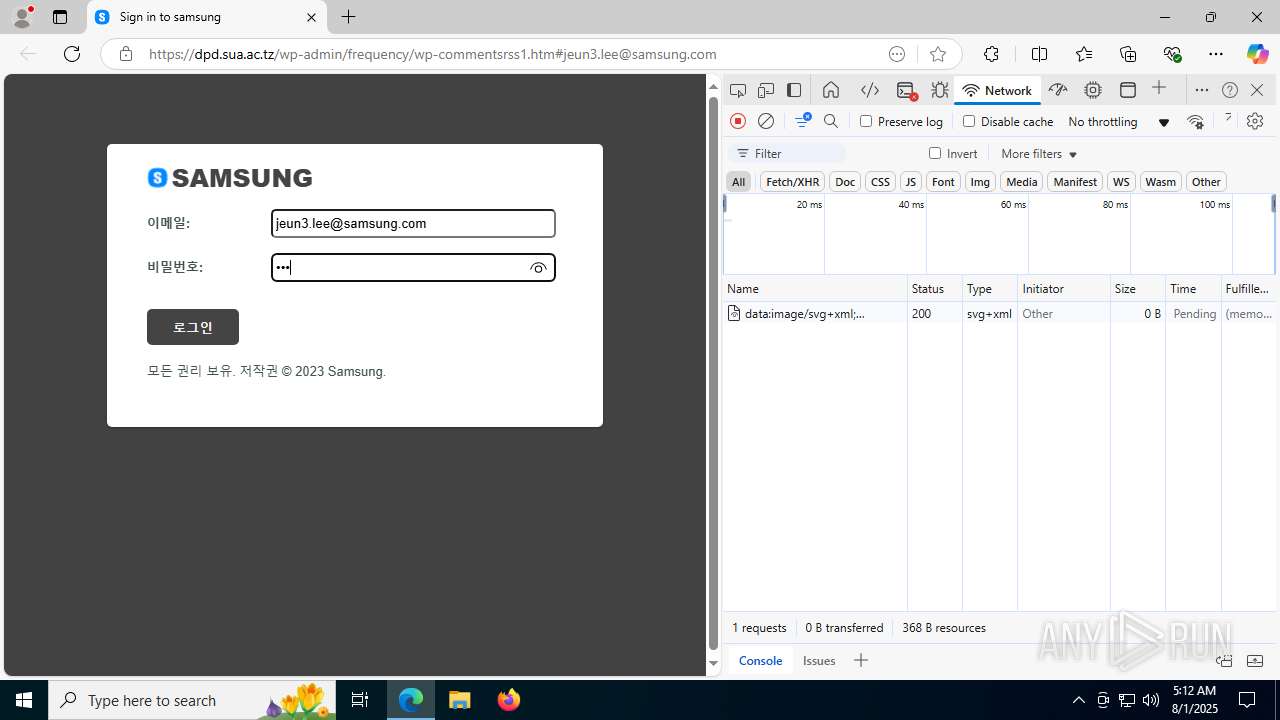Open network search magnifier

click(831, 121)
